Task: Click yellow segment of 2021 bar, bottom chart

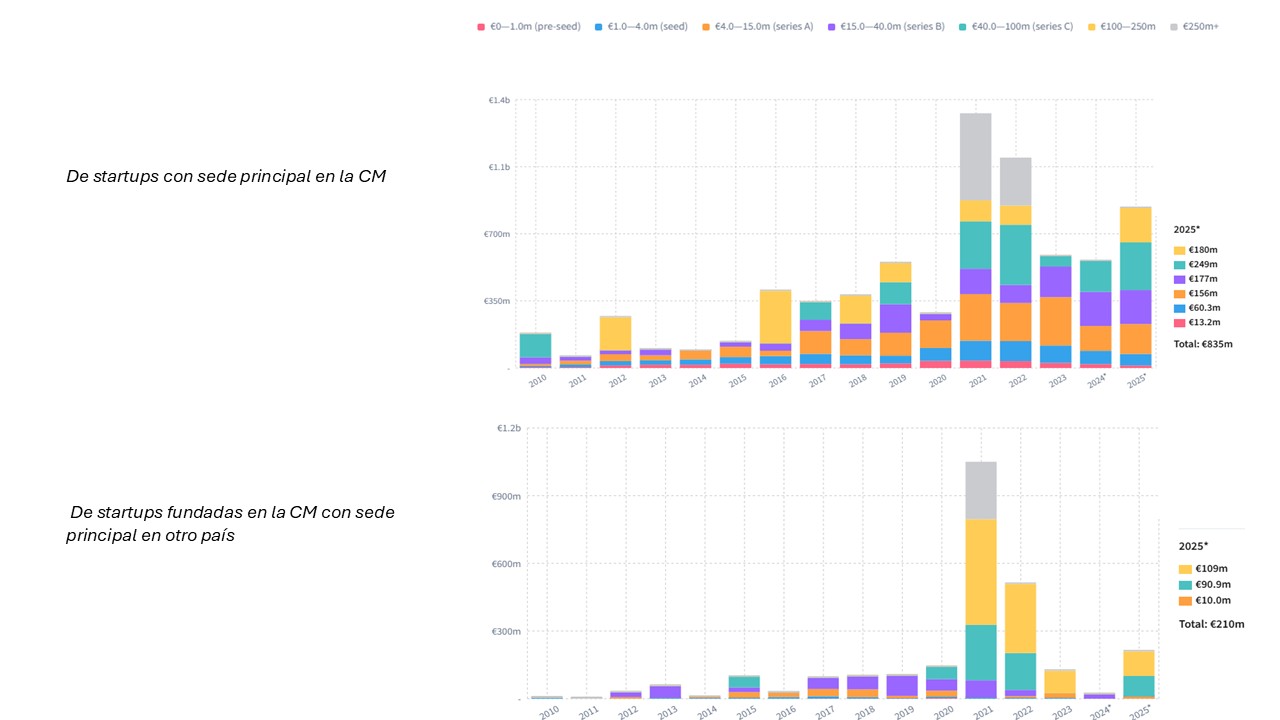Action: point(981,571)
